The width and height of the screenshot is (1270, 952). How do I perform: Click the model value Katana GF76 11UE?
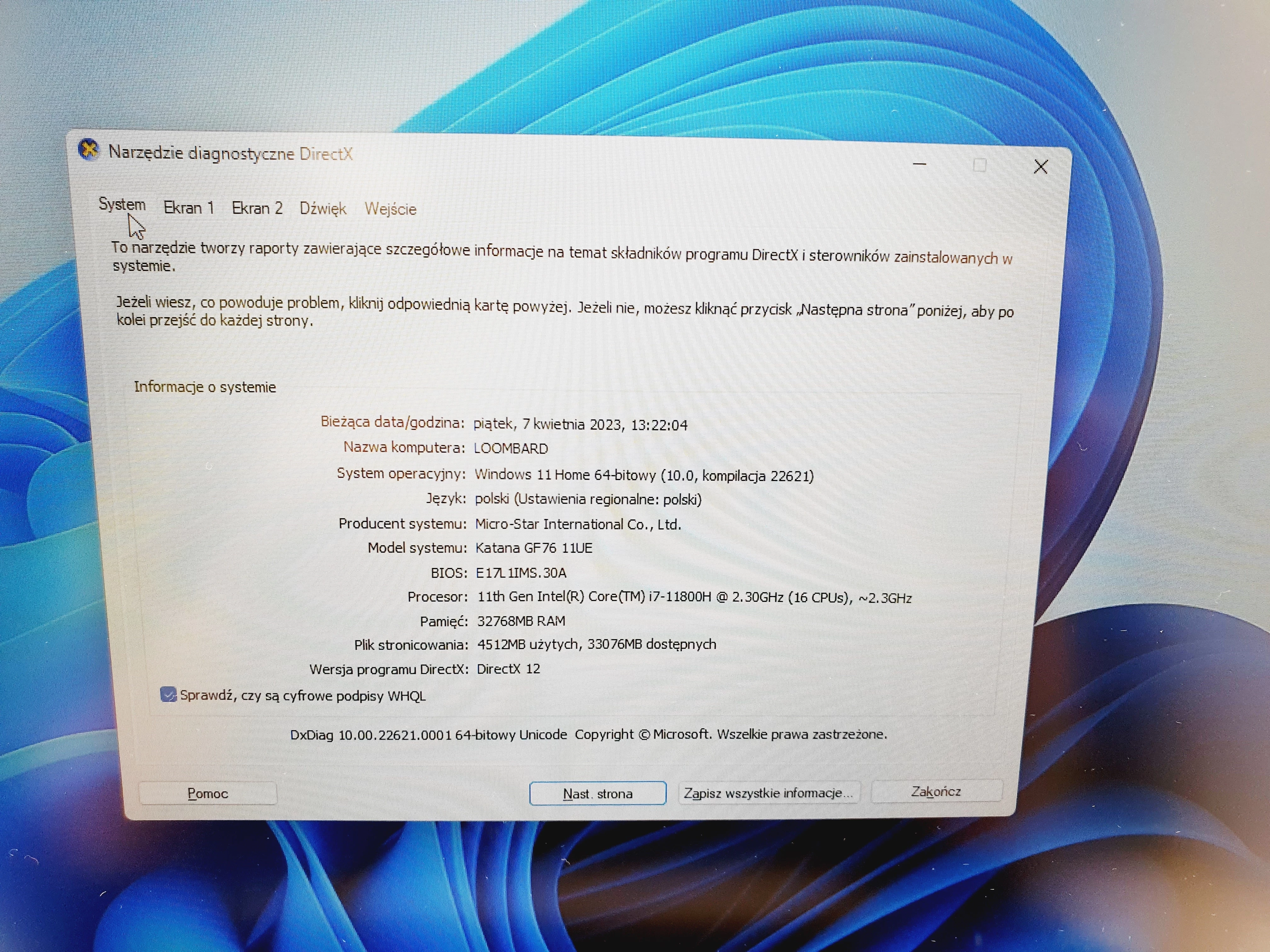(534, 547)
